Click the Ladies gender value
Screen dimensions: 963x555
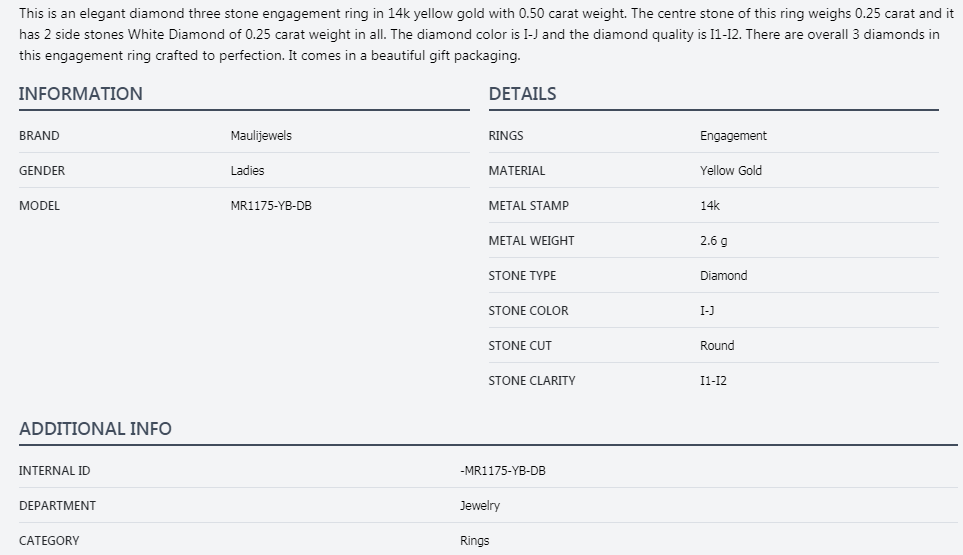(x=247, y=171)
